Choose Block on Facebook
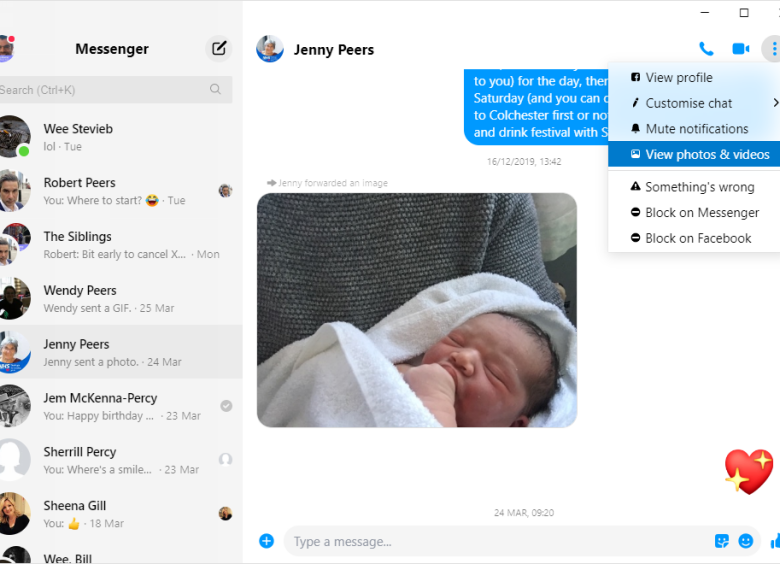 698,238
